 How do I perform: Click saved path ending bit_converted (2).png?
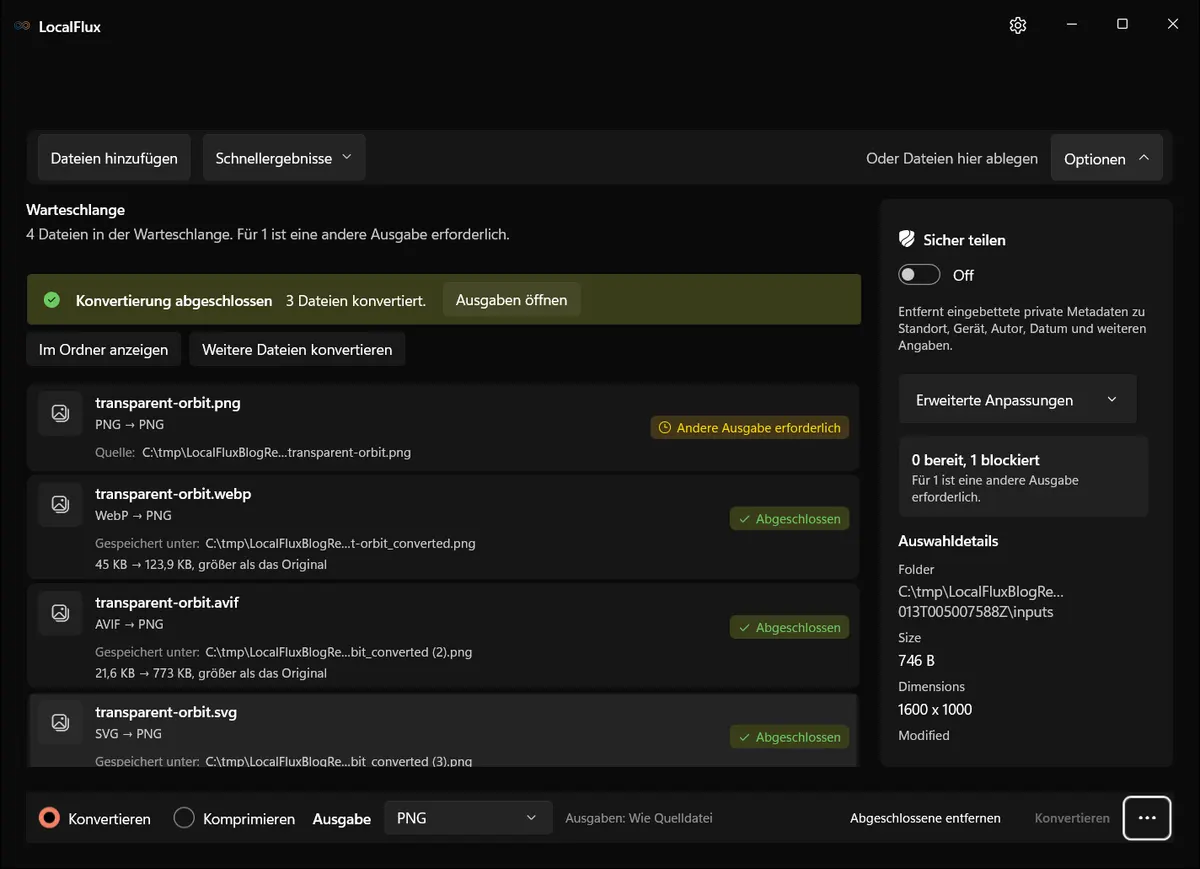point(338,652)
